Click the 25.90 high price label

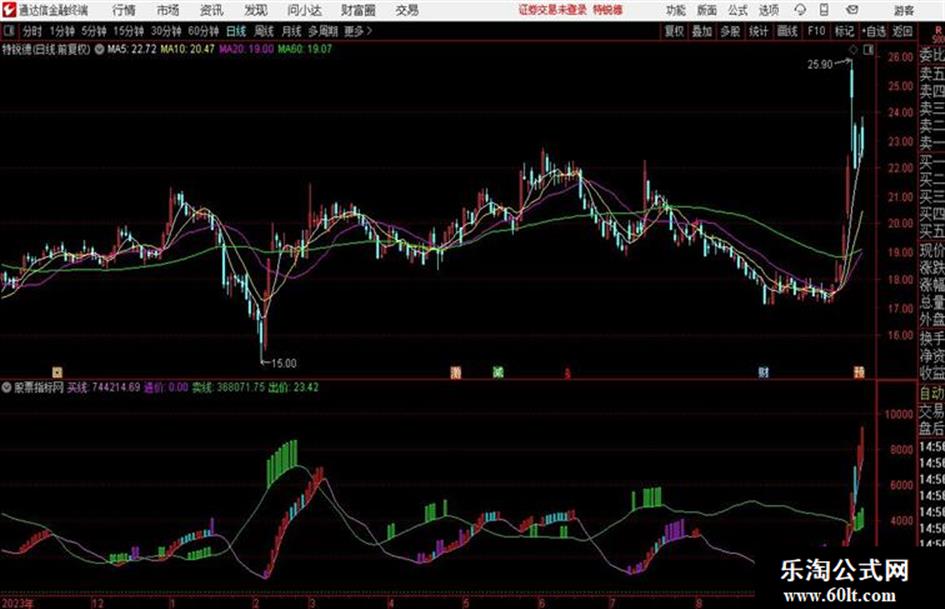pyautogui.click(x=820, y=64)
